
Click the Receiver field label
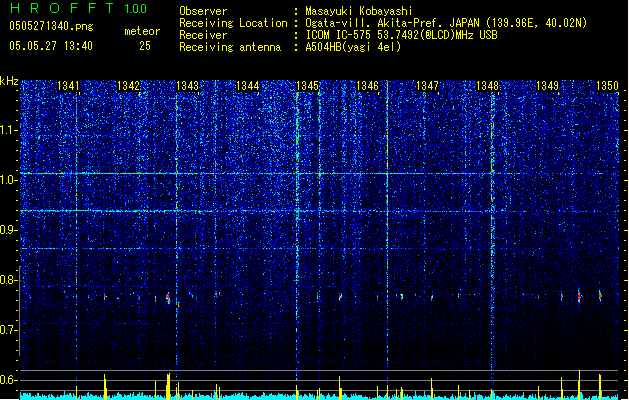tap(203, 35)
